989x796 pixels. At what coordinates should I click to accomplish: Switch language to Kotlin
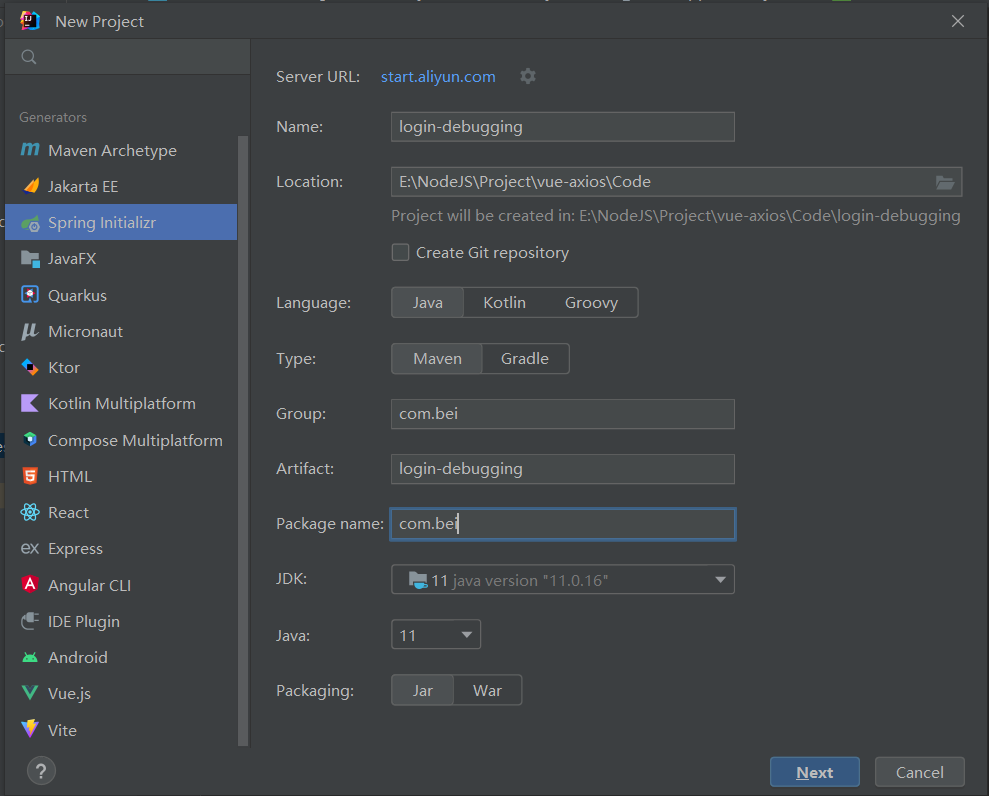pos(504,302)
